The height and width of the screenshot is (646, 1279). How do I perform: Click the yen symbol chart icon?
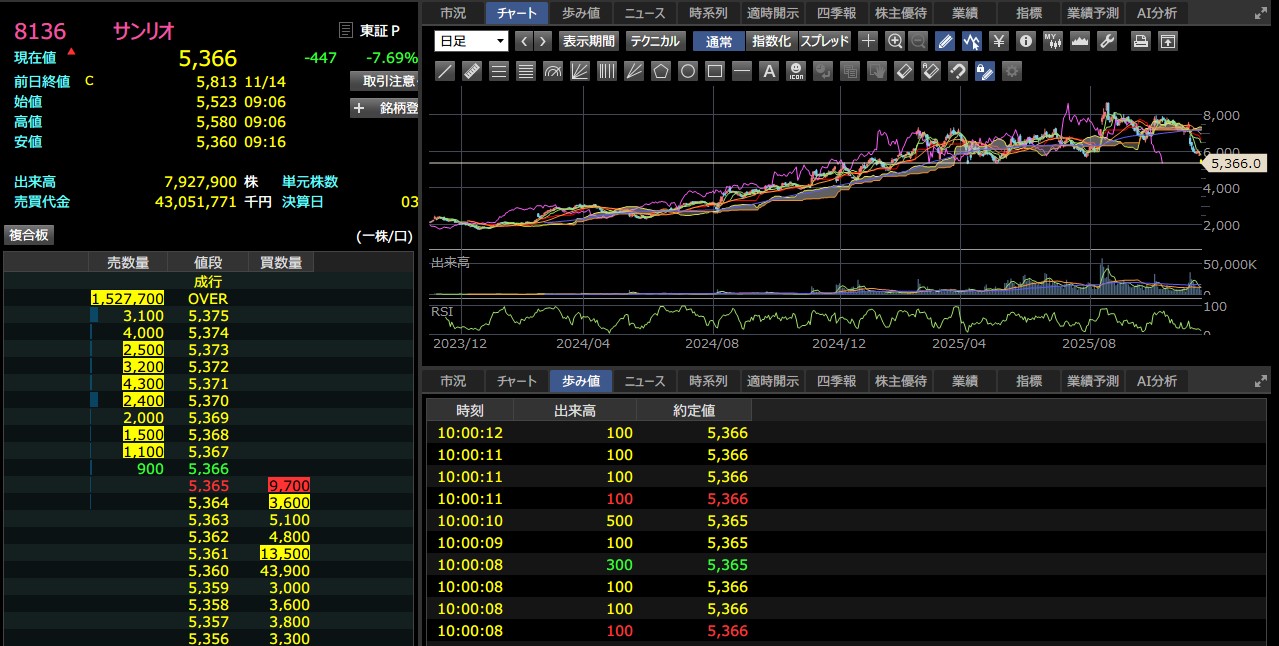click(x=999, y=41)
